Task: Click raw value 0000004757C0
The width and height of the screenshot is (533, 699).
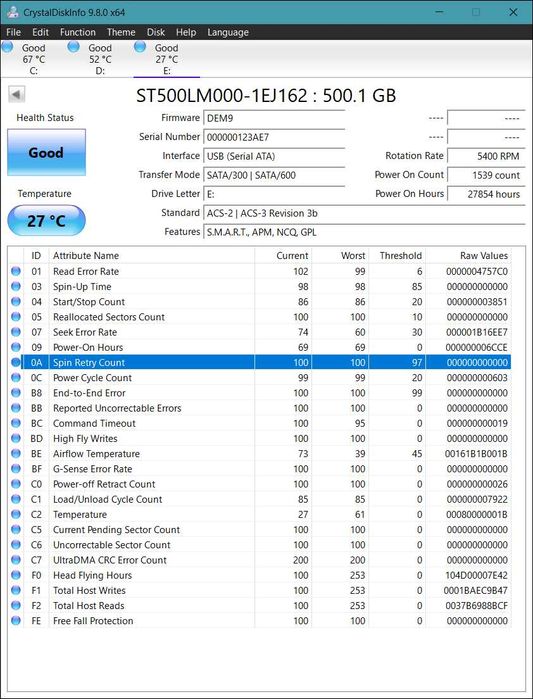Action: 476,271
